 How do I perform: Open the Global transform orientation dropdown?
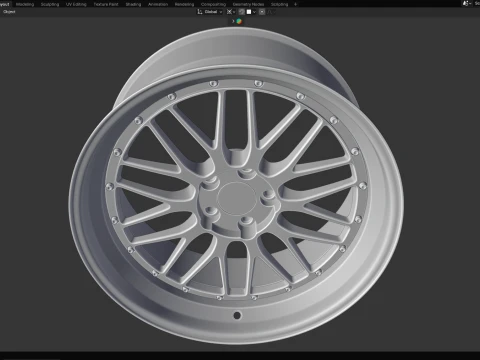click(x=210, y=12)
